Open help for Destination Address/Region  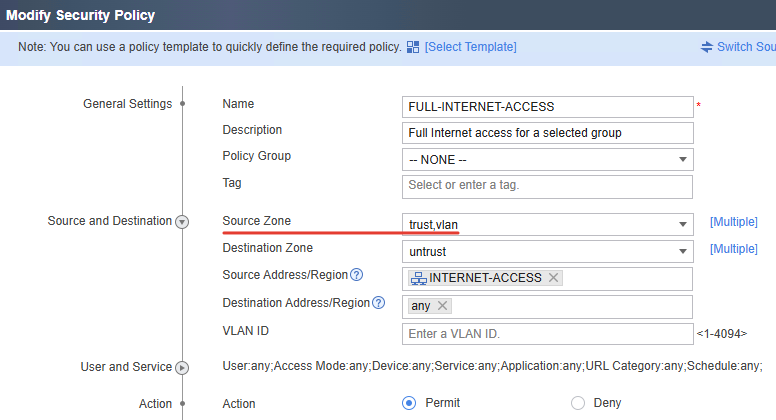click(x=379, y=303)
